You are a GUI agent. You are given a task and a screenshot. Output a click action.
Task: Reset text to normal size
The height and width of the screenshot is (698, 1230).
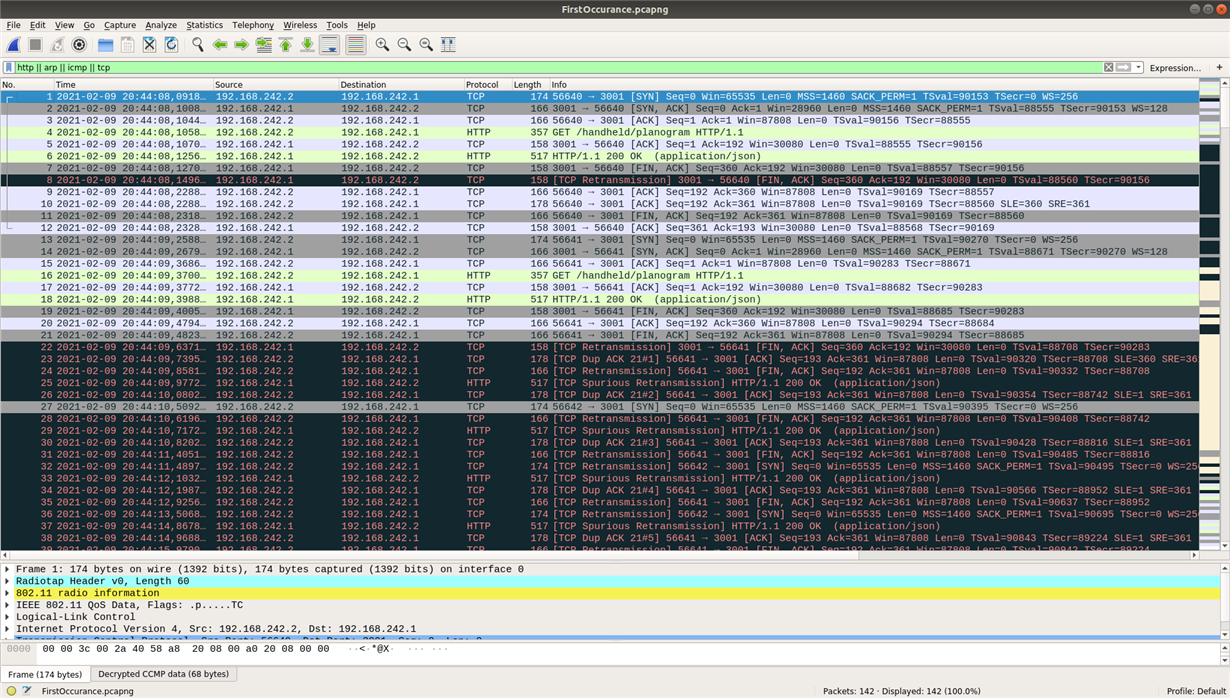pos(426,45)
